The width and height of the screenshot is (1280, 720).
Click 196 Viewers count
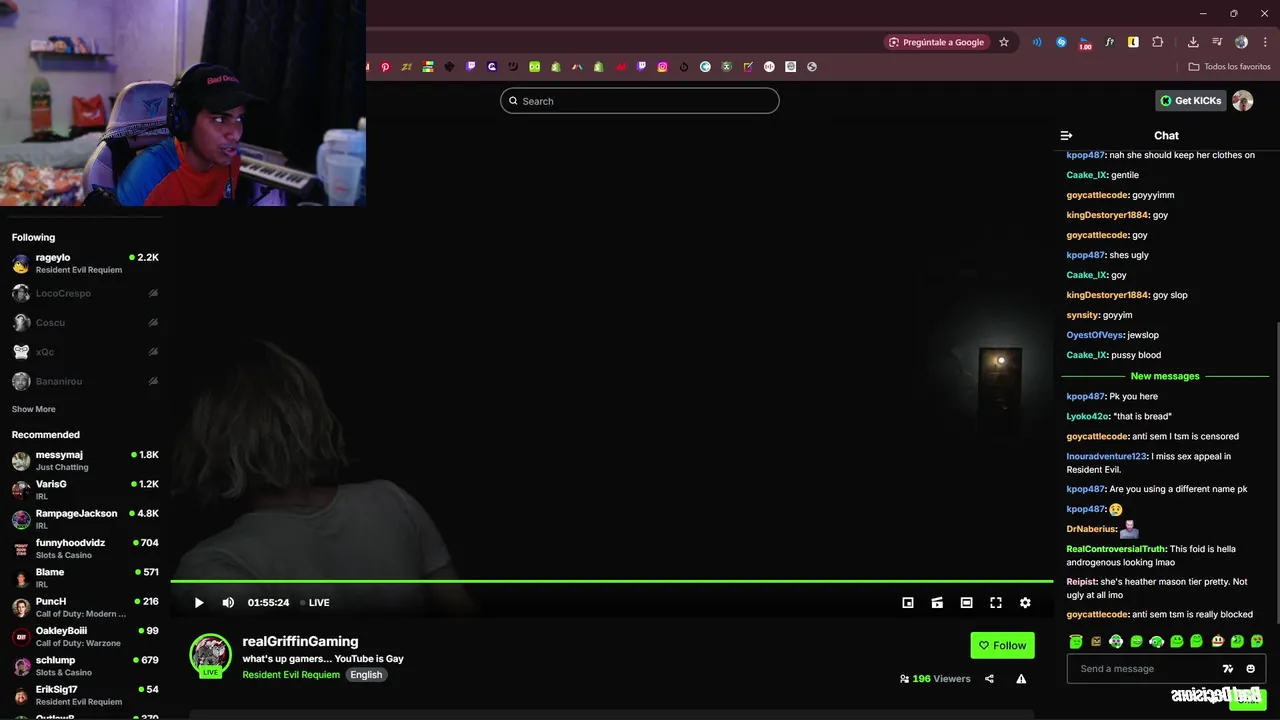pos(935,679)
